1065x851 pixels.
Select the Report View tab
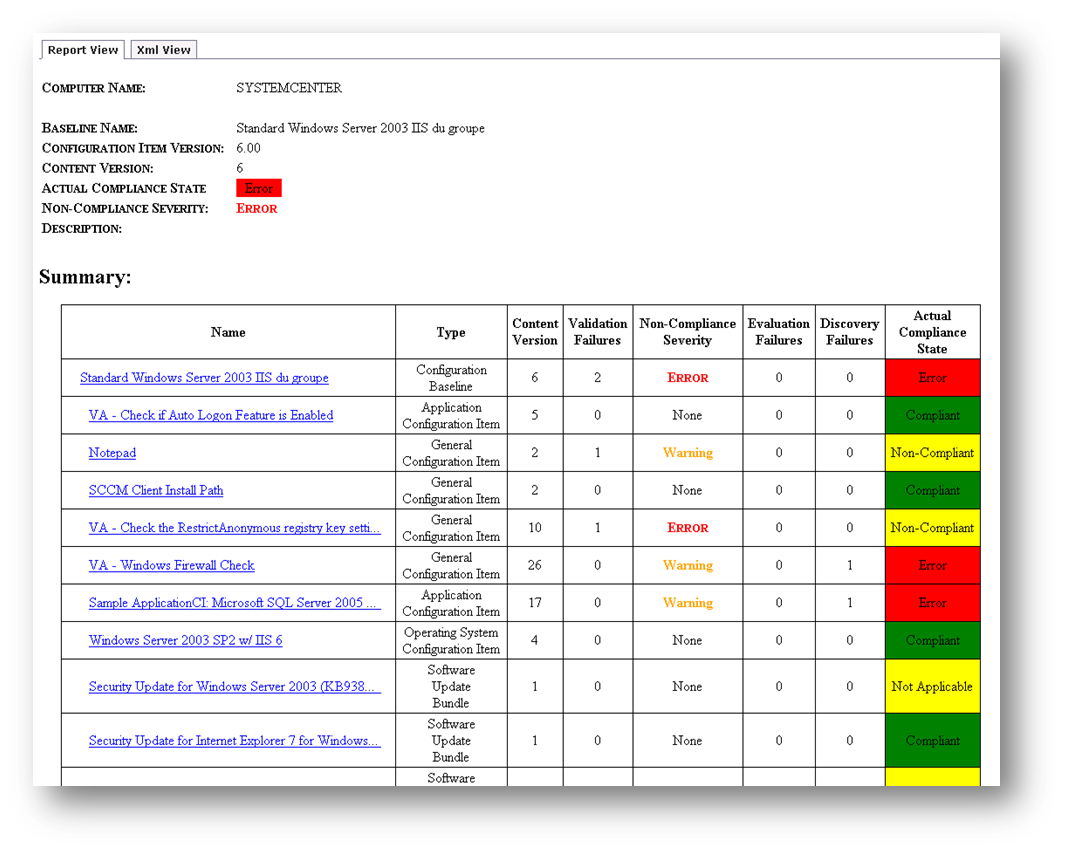83,50
